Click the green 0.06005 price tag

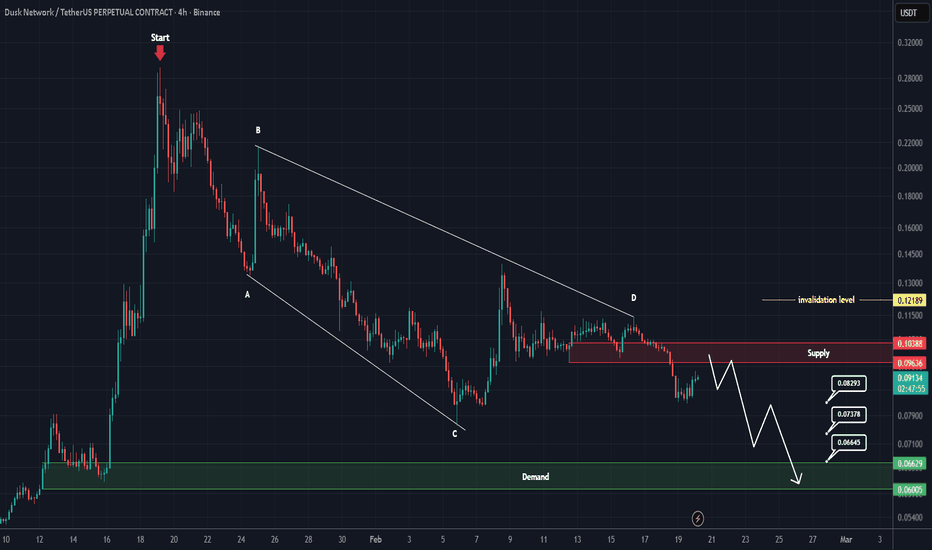tap(909, 489)
